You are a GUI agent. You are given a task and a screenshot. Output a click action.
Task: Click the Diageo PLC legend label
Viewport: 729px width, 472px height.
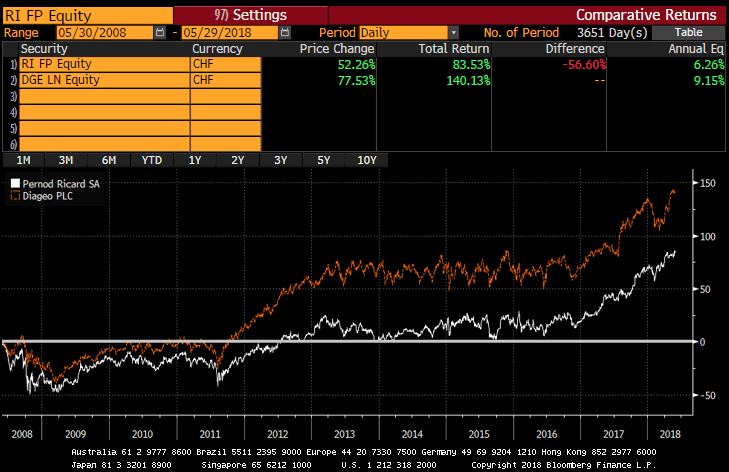click(x=48, y=196)
